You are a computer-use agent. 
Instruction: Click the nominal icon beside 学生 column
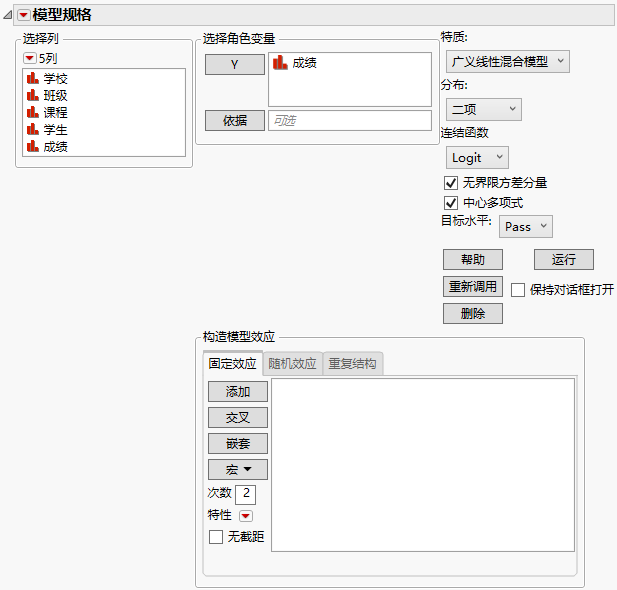click(33, 129)
